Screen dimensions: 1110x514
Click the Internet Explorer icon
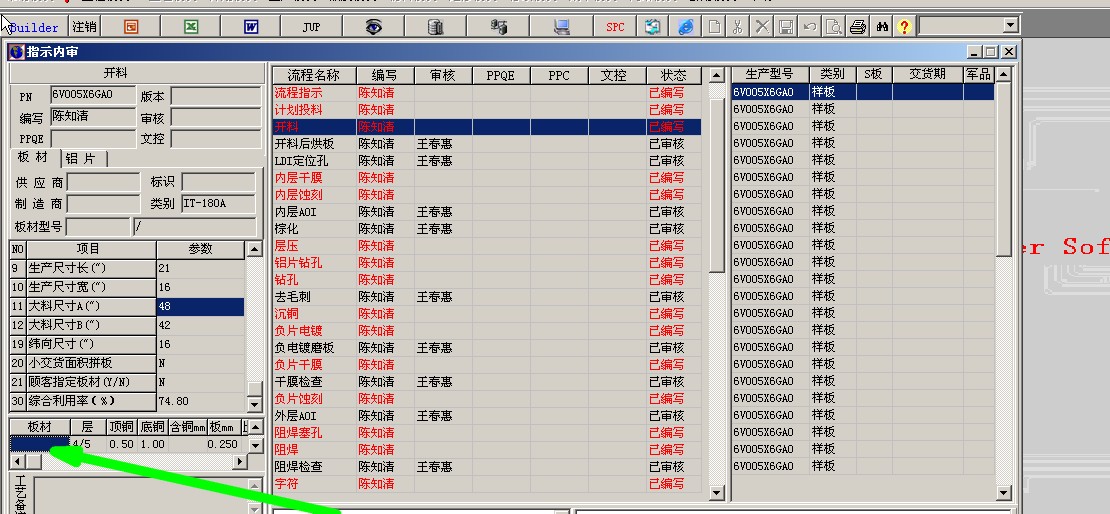[685, 27]
